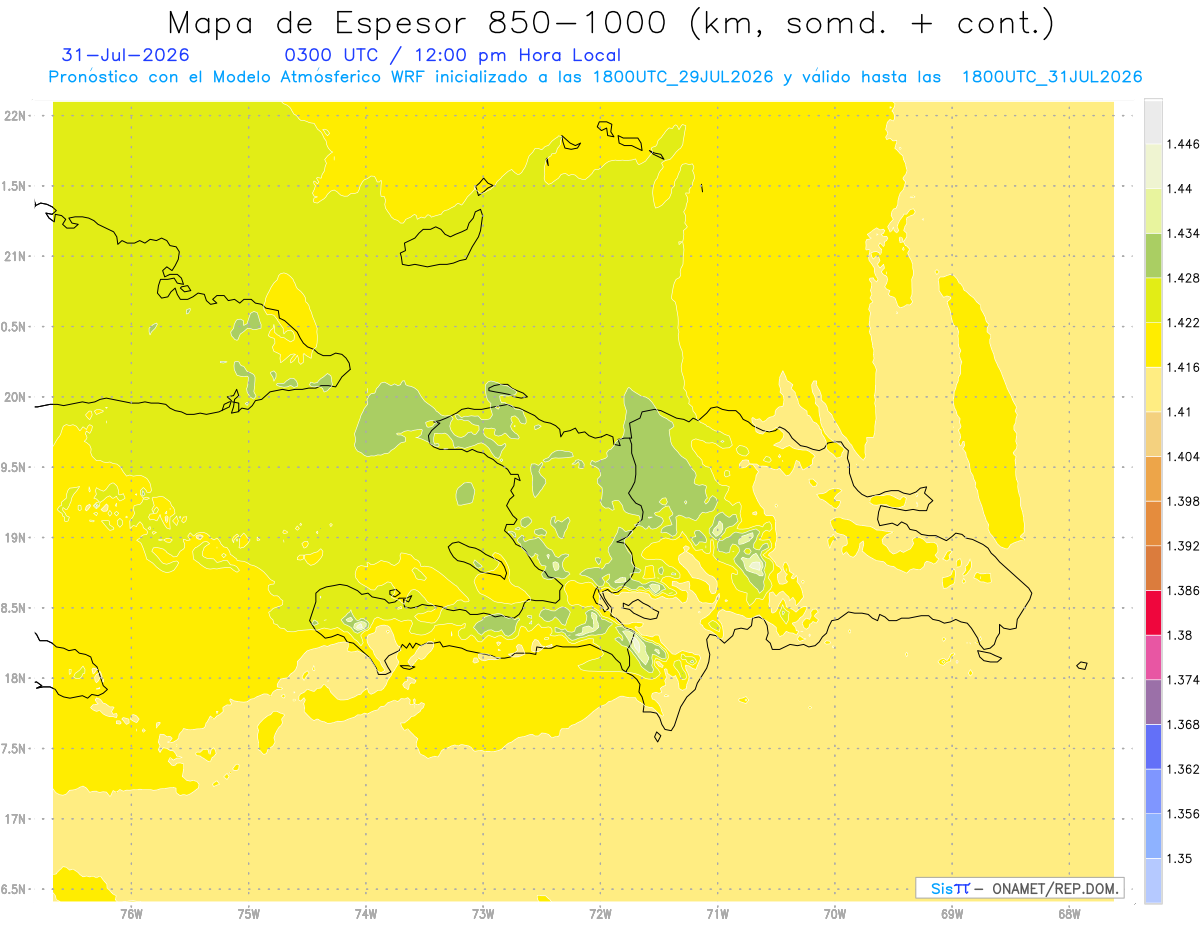The height and width of the screenshot is (927, 1200).
Task: Click the colorbar value "1.38"
Action: pos(1181,635)
